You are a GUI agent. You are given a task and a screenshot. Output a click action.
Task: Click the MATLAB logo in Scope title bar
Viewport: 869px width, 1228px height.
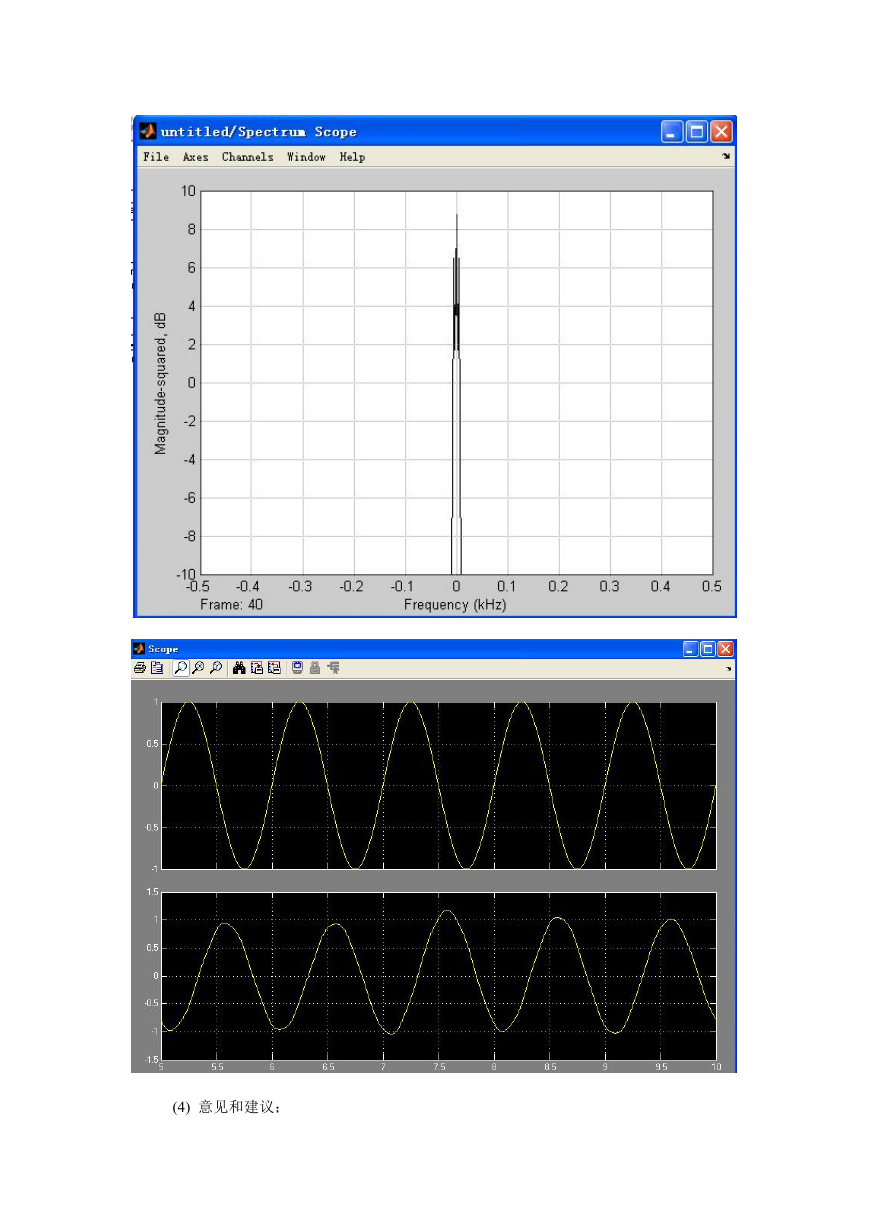[x=139, y=649]
